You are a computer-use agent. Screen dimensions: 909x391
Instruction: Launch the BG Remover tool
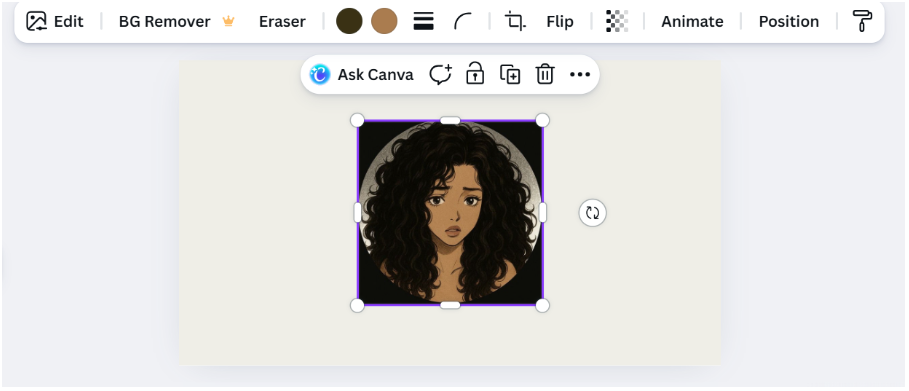coord(176,21)
